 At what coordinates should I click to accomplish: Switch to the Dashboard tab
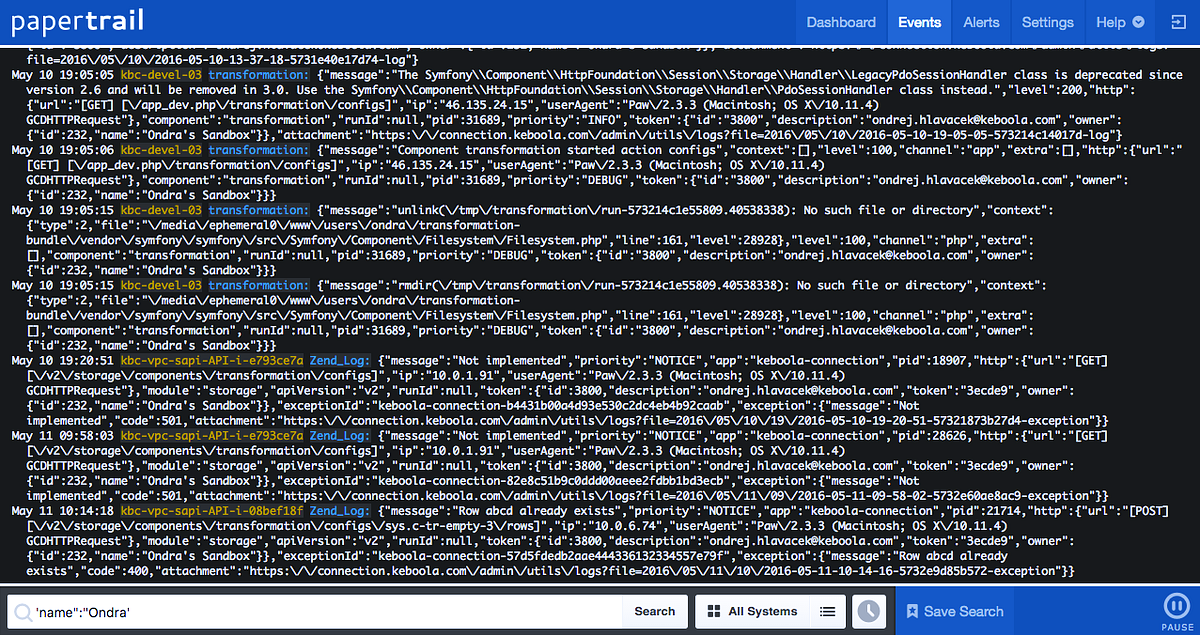(841, 21)
